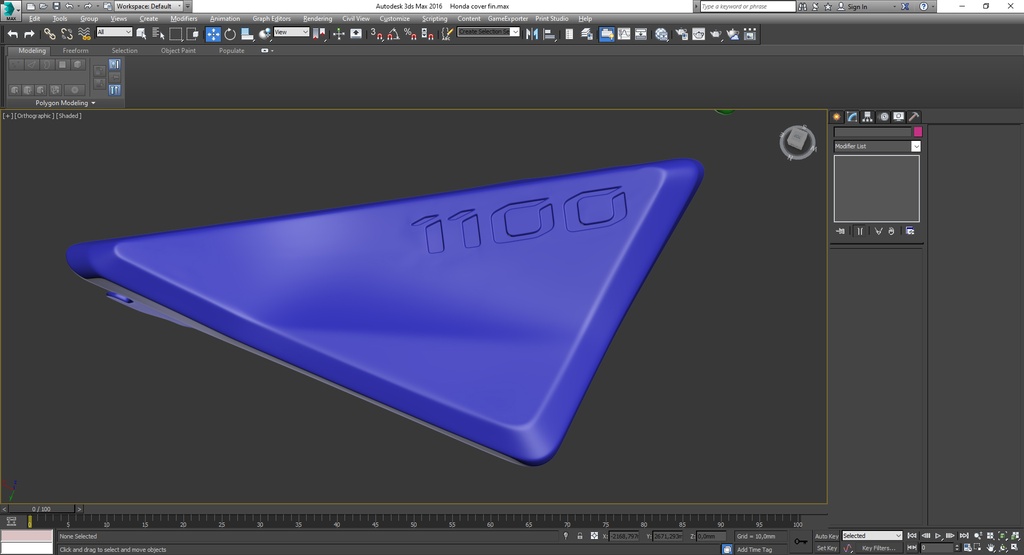Open the Graph Editors menu
Screen dimensions: 1024x555
(x=272, y=18)
